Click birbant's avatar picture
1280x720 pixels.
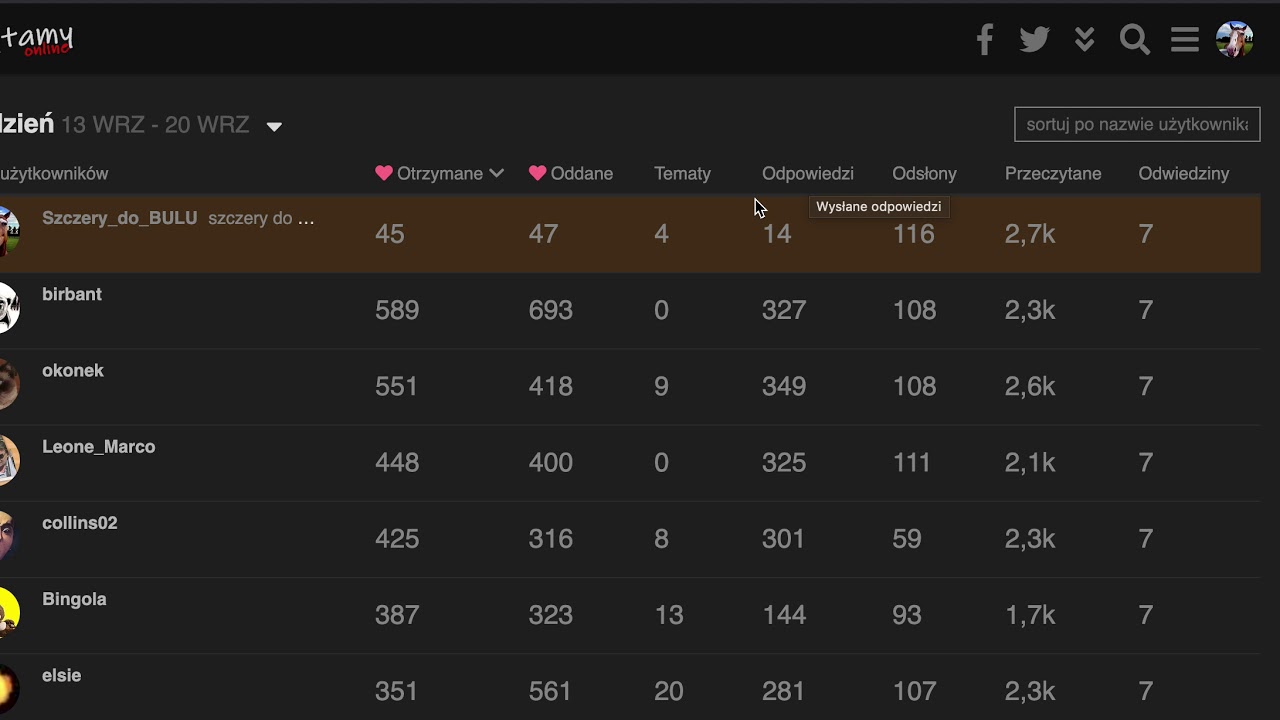pyautogui.click(x=8, y=308)
